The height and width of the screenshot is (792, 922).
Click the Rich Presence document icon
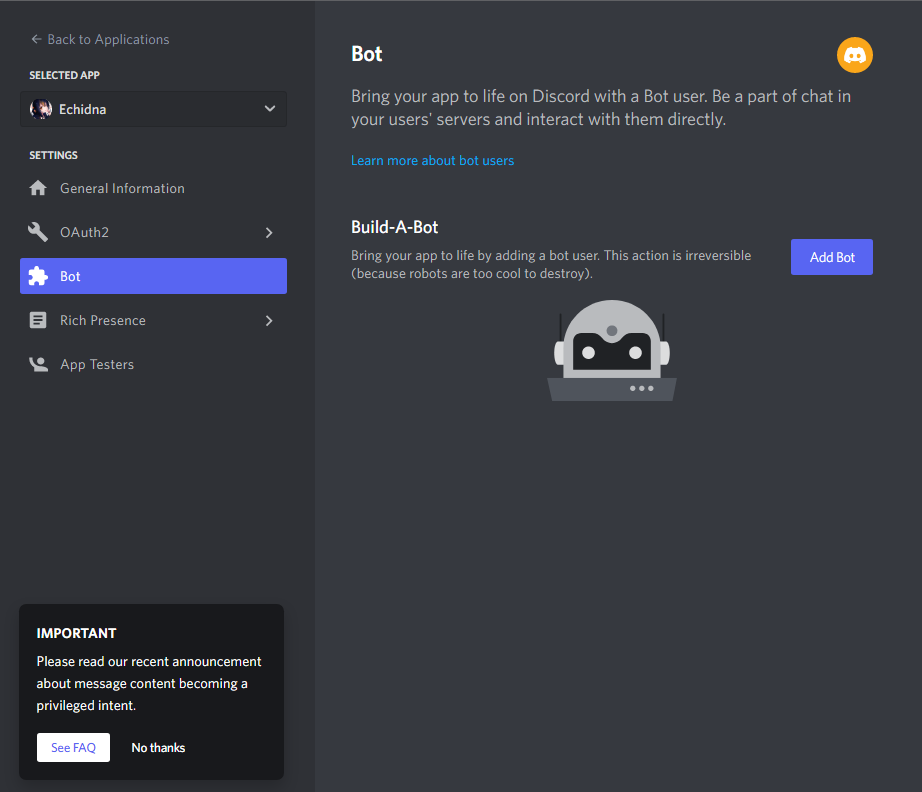click(x=38, y=320)
